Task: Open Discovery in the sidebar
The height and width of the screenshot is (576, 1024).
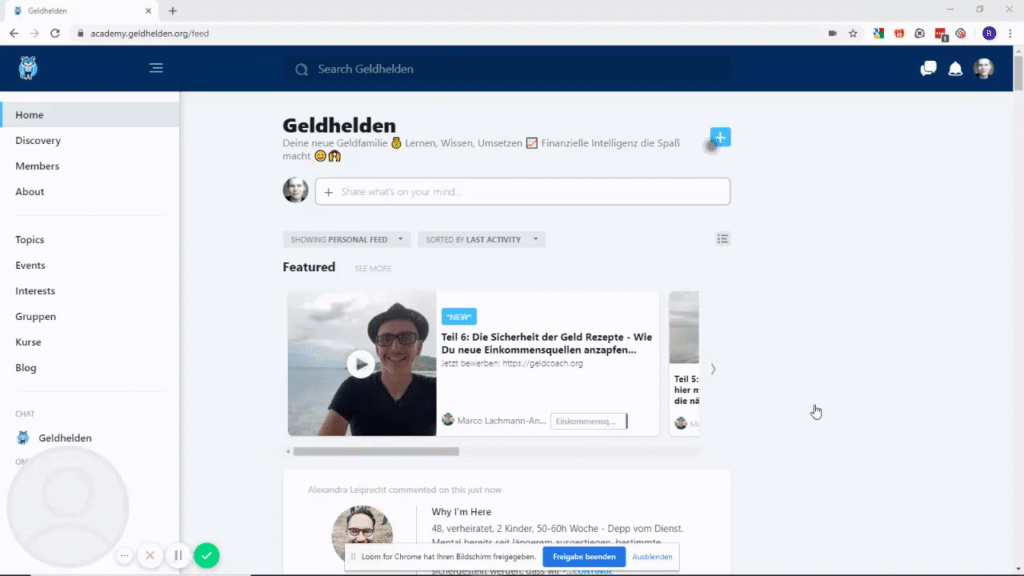Action: point(38,140)
